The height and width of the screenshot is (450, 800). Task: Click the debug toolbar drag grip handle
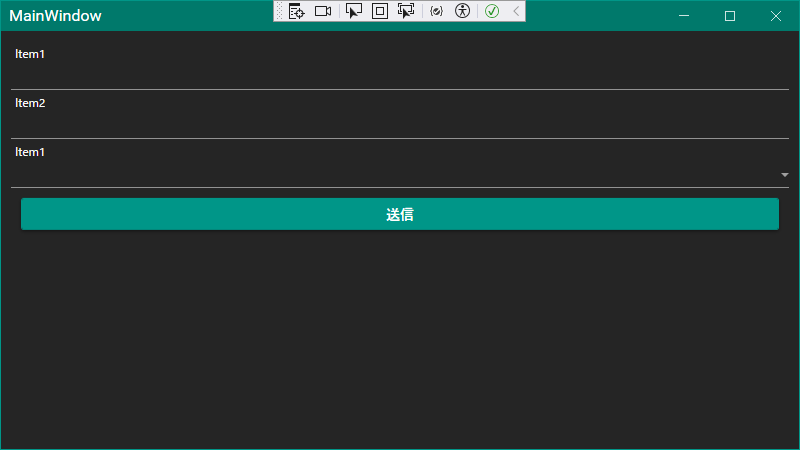279,11
